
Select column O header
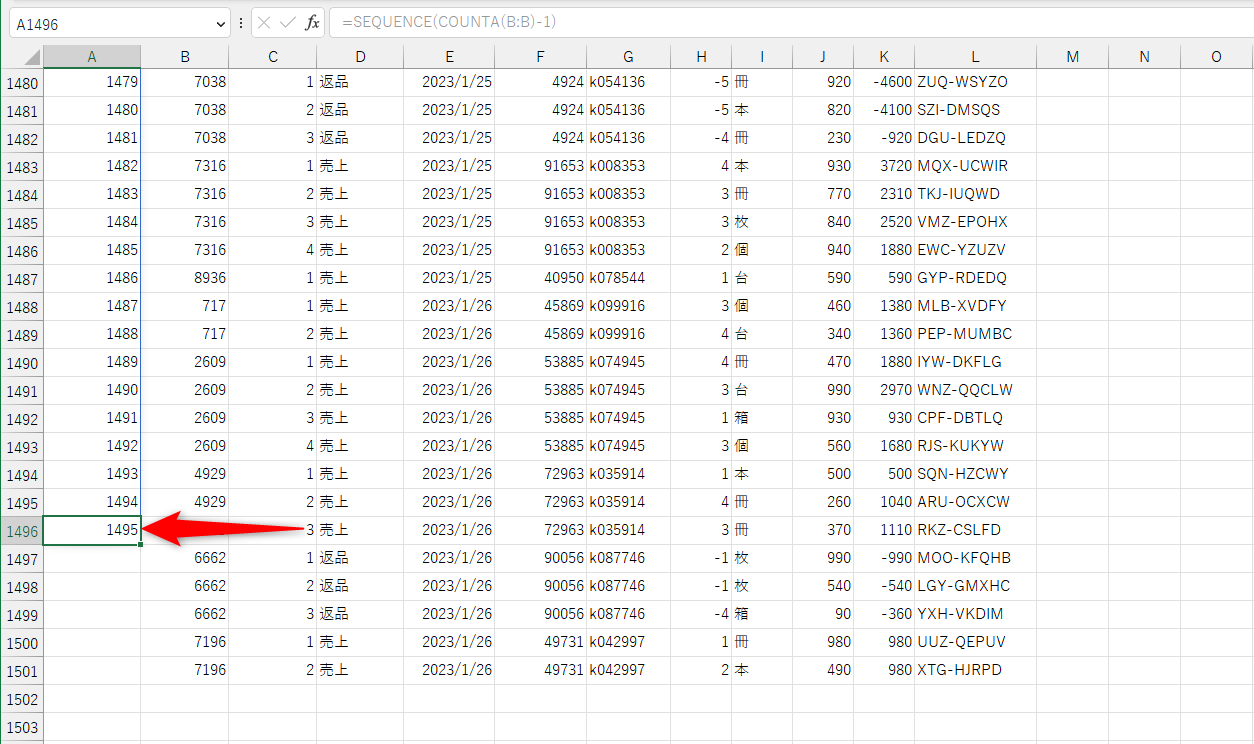tap(1217, 57)
